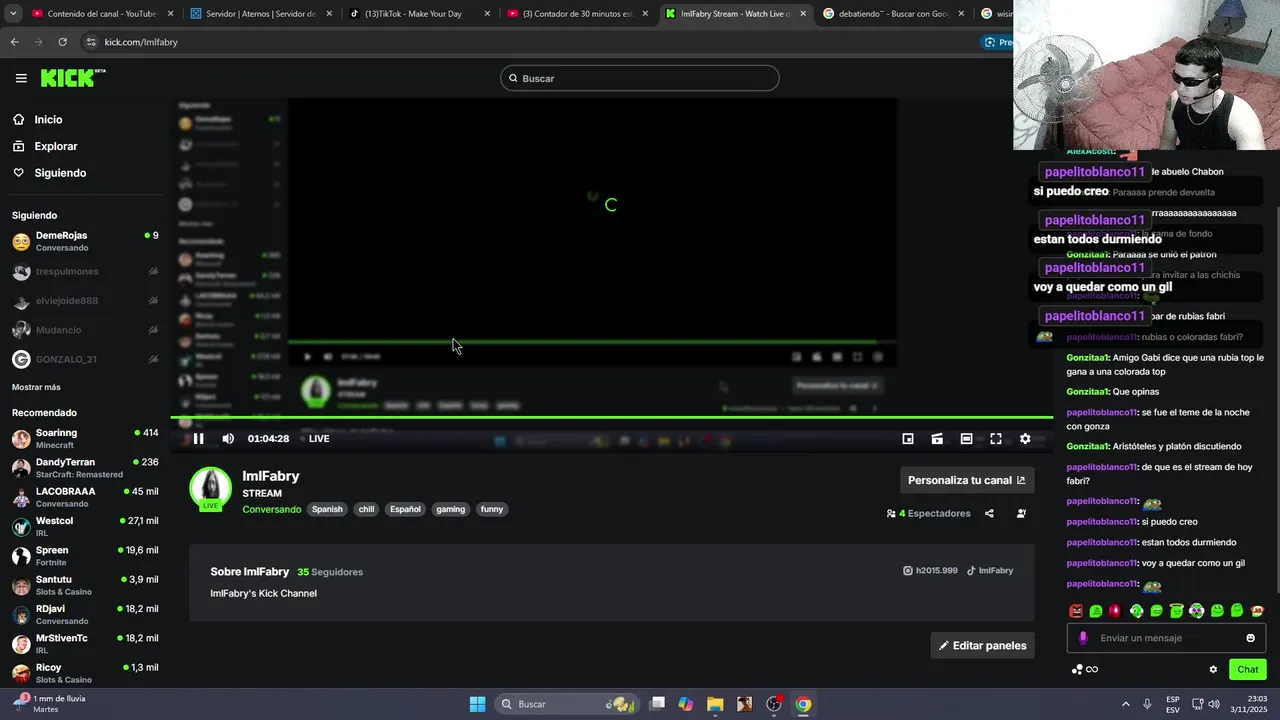Open player settings gear

tap(1025, 438)
